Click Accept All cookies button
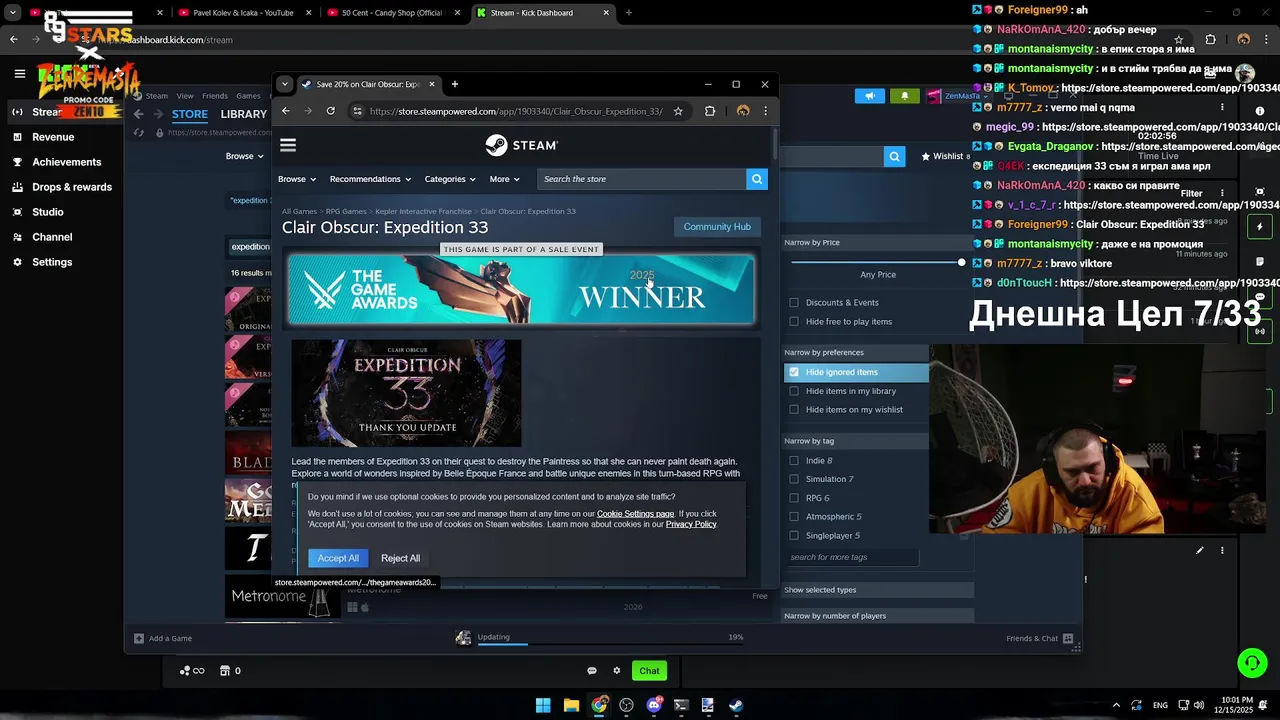1280x720 pixels. point(338,558)
